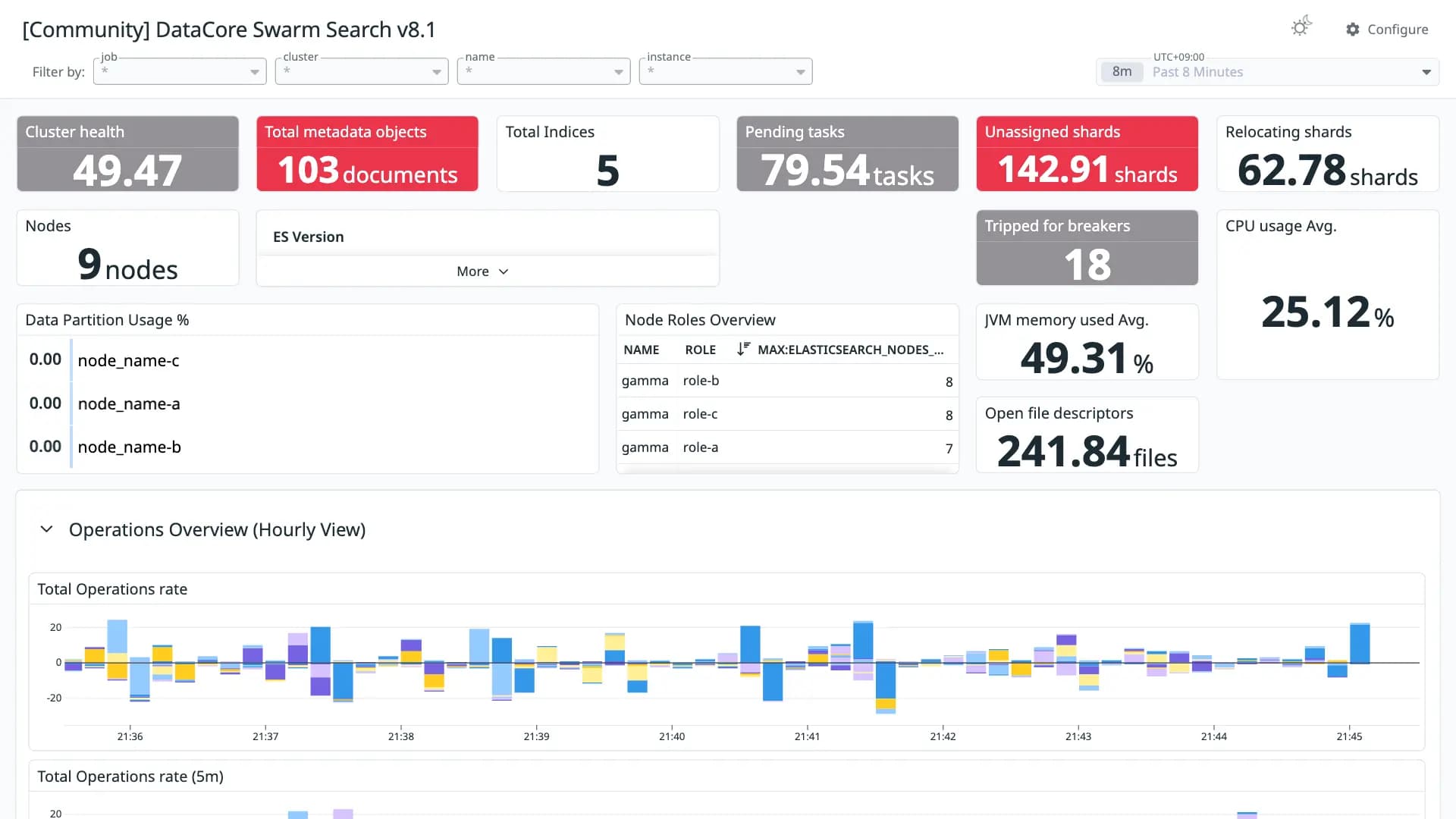Click the Nodes 9 nodes value
Screen dimensions: 1456x819
[x=127, y=265]
